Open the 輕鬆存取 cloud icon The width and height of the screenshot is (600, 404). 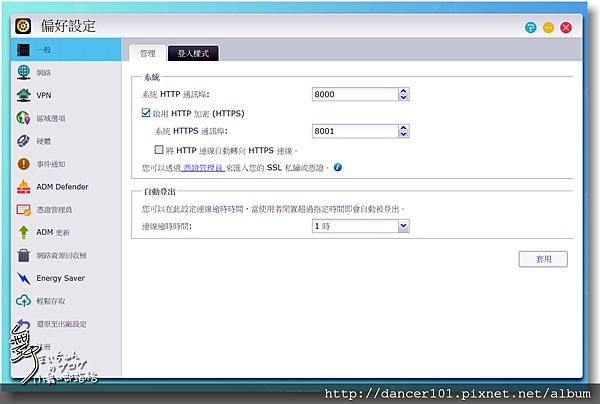tap(23, 301)
